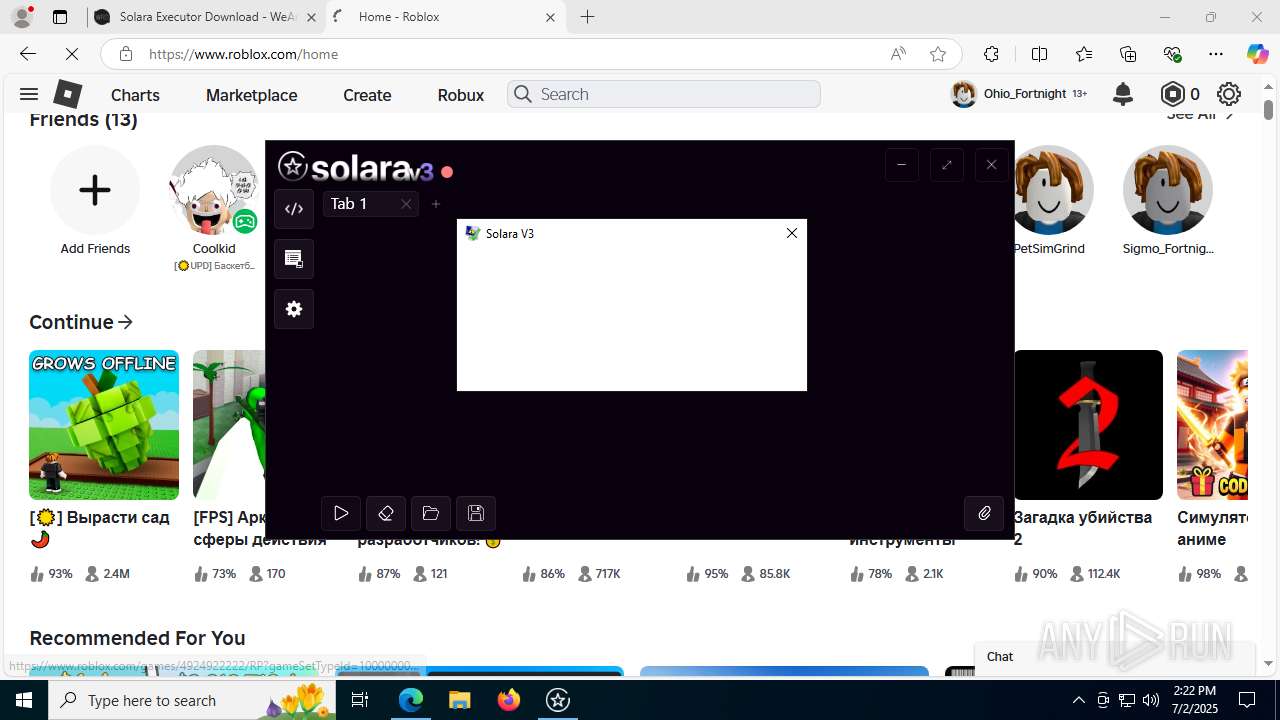Open the Solara script list panel icon
Viewport: 1280px width, 720px height.
click(x=294, y=259)
